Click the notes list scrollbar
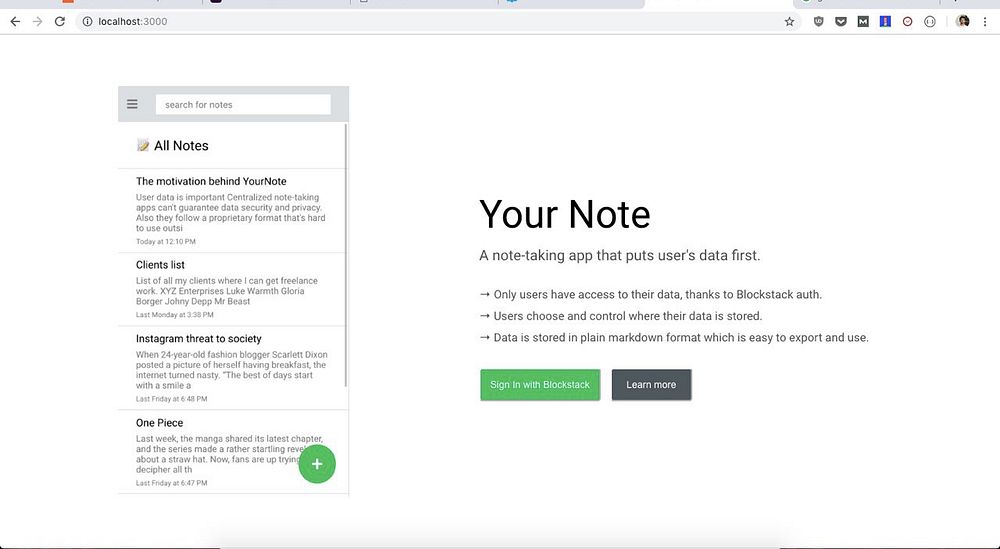The height and width of the screenshot is (549, 1000). coord(346,255)
